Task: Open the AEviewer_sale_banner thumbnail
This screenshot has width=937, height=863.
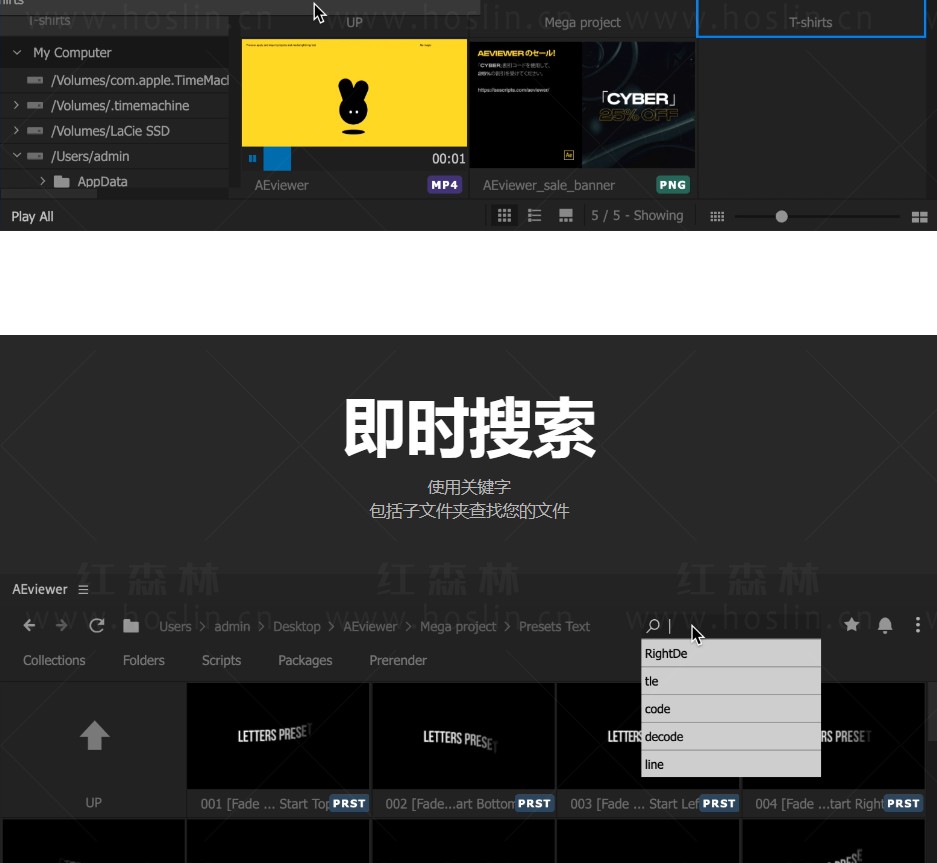Action: point(582,105)
